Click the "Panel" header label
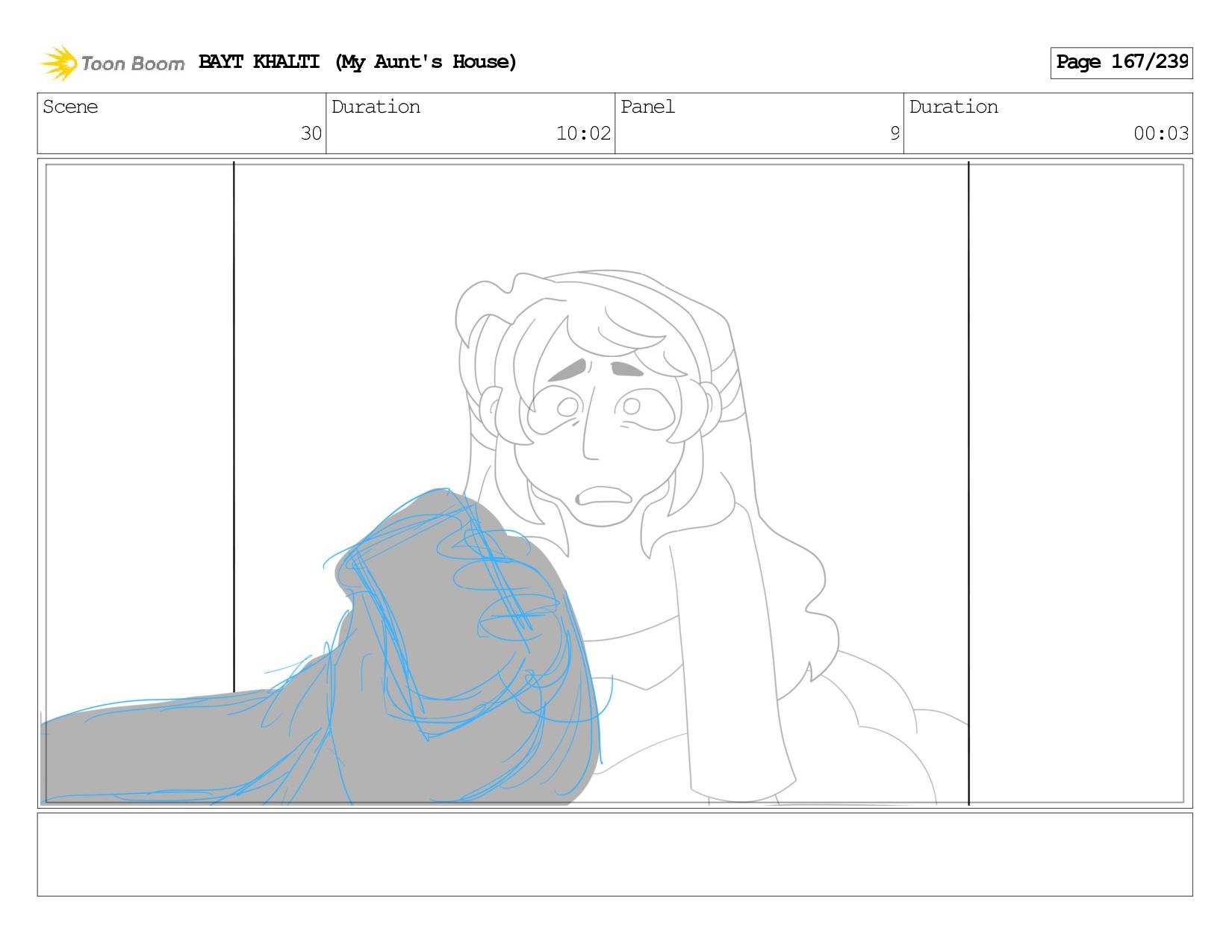Screen dimensions: 1232x952 pos(647,107)
